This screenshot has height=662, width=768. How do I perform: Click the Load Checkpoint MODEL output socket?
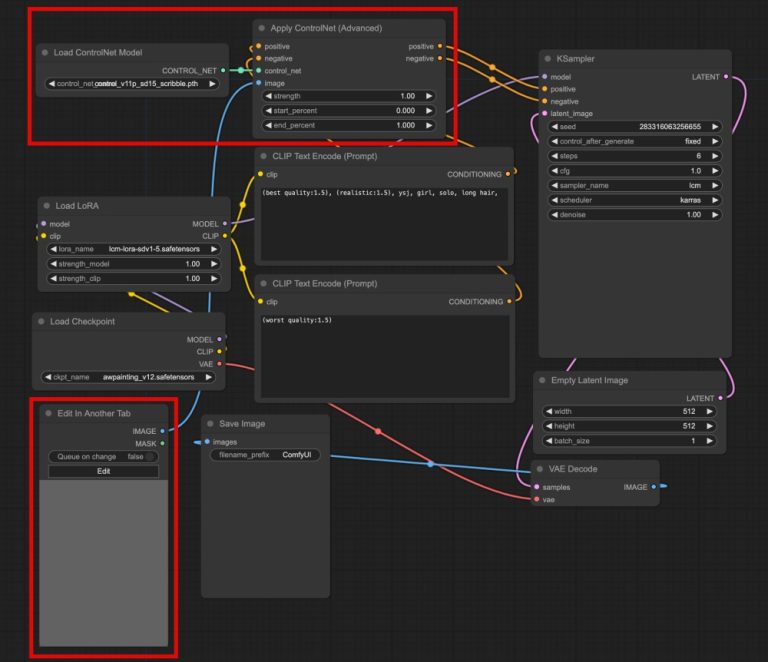pos(219,339)
